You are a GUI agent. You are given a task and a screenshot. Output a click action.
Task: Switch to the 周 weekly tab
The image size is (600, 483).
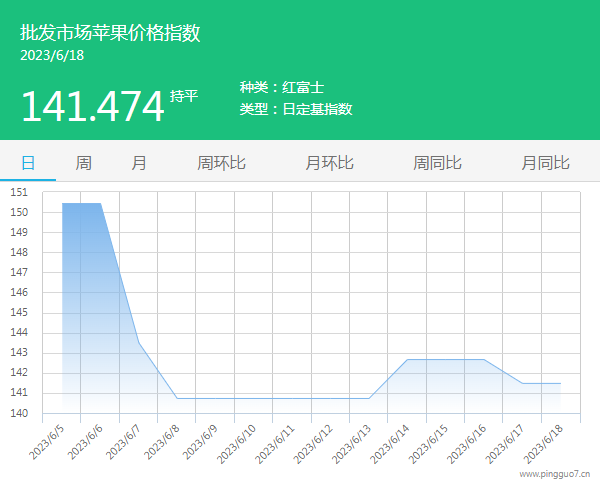[x=84, y=163]
